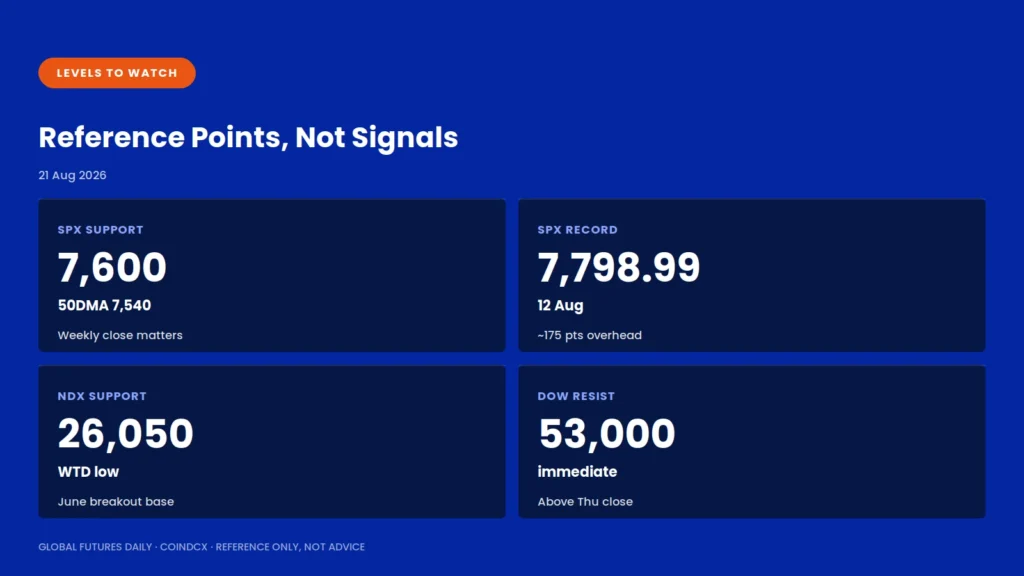The width and height of the screenshot is (1024, 576).
Task: Open the NDX SUPPORT card label
Action: [102, 396]
